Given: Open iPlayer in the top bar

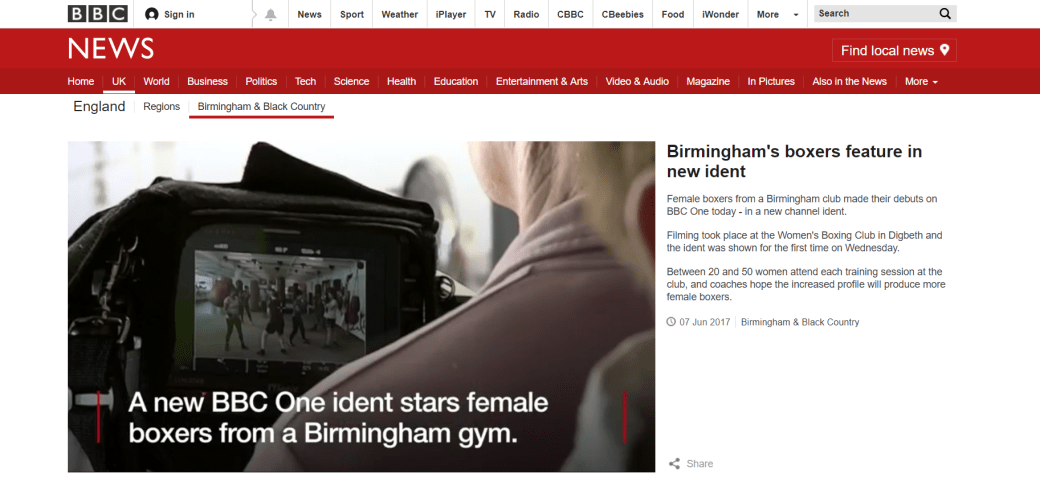Looking at the screenshot, I should click(451, 14).
